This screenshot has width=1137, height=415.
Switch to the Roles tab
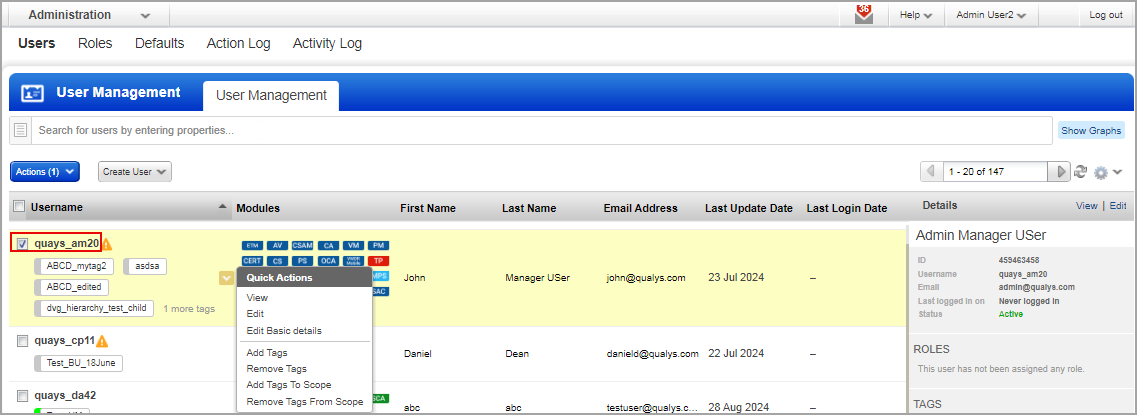pyautogui.click(x=95, y=44)
